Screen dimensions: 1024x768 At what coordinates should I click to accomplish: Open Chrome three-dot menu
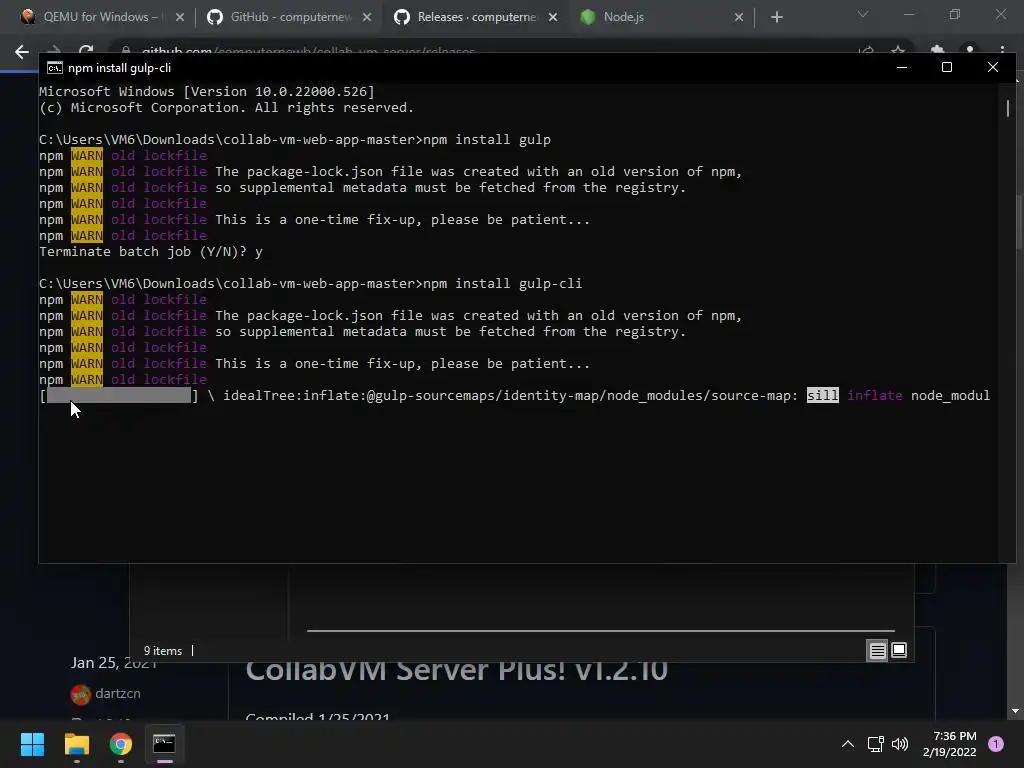click(x=1002, y=51)
